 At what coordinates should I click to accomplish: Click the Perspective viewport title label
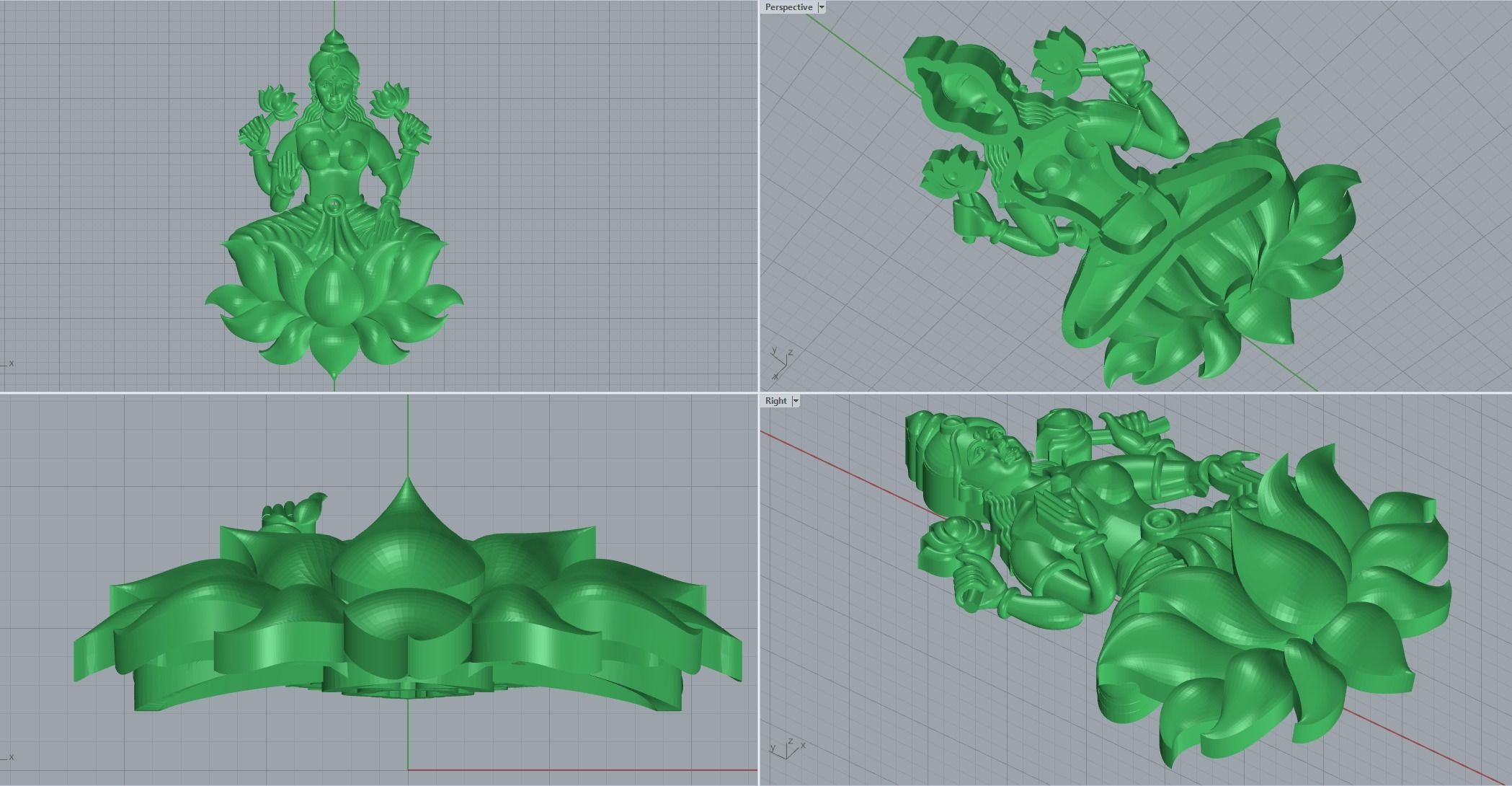click(x=788, y=7)
